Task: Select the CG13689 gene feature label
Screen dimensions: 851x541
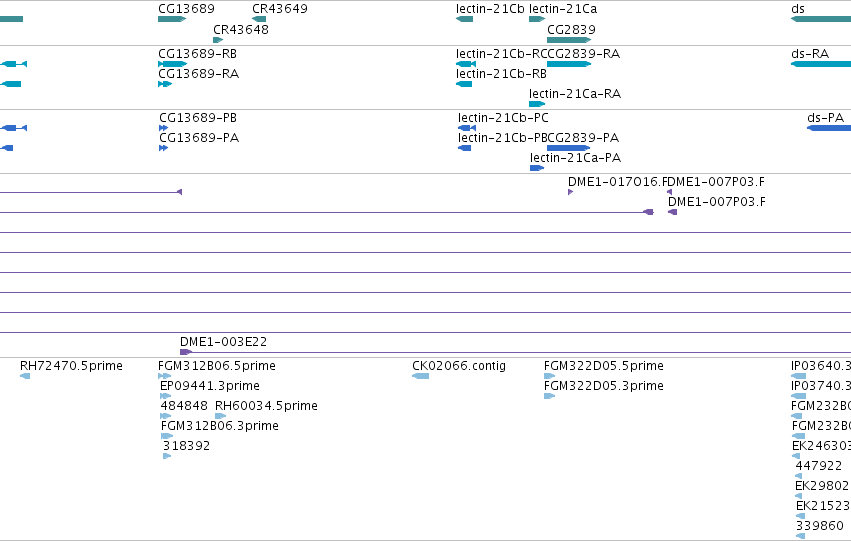Action: click(x=186, y=9)
